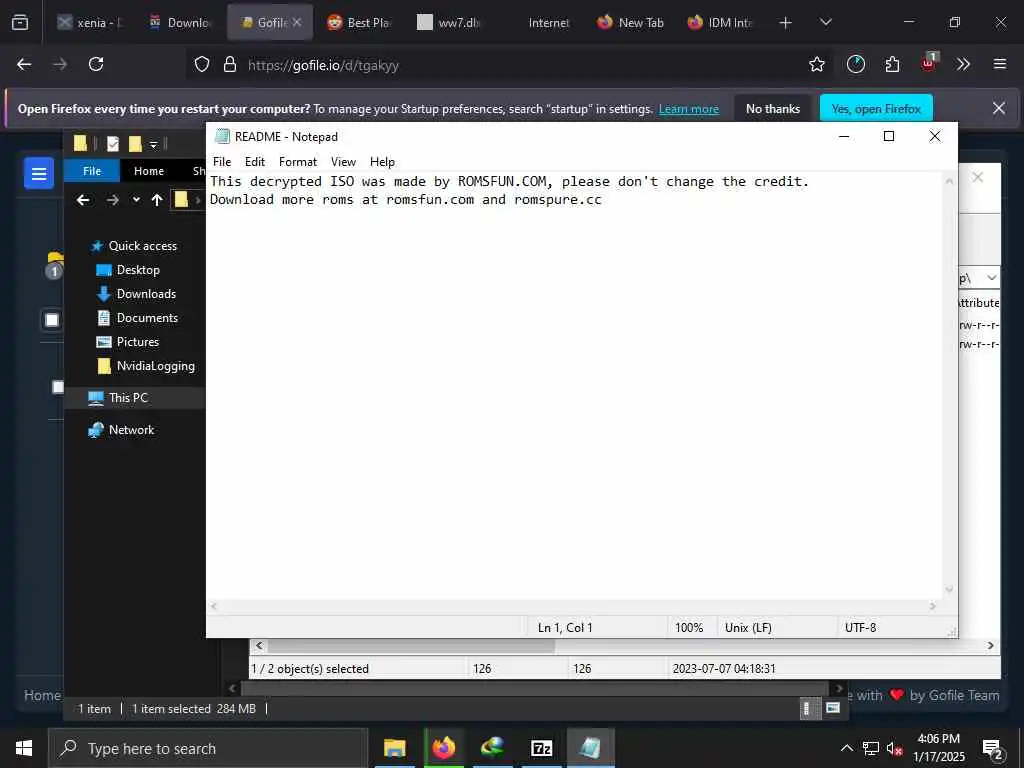
Task: Click 7-Zip horizontal scrollbar right arrow
Action: 991,646
